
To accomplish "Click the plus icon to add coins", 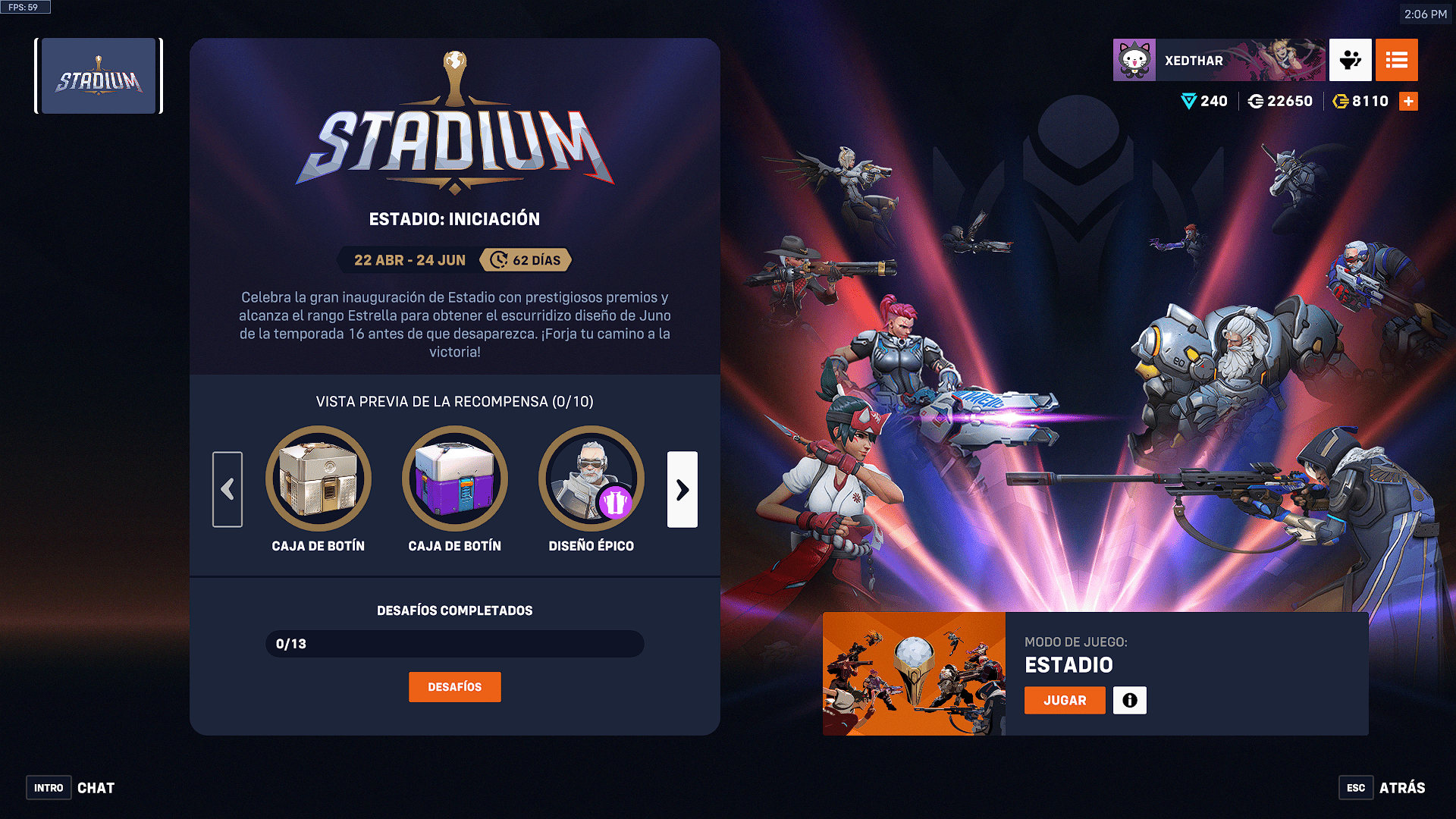I will click(x=1408, y=101).
